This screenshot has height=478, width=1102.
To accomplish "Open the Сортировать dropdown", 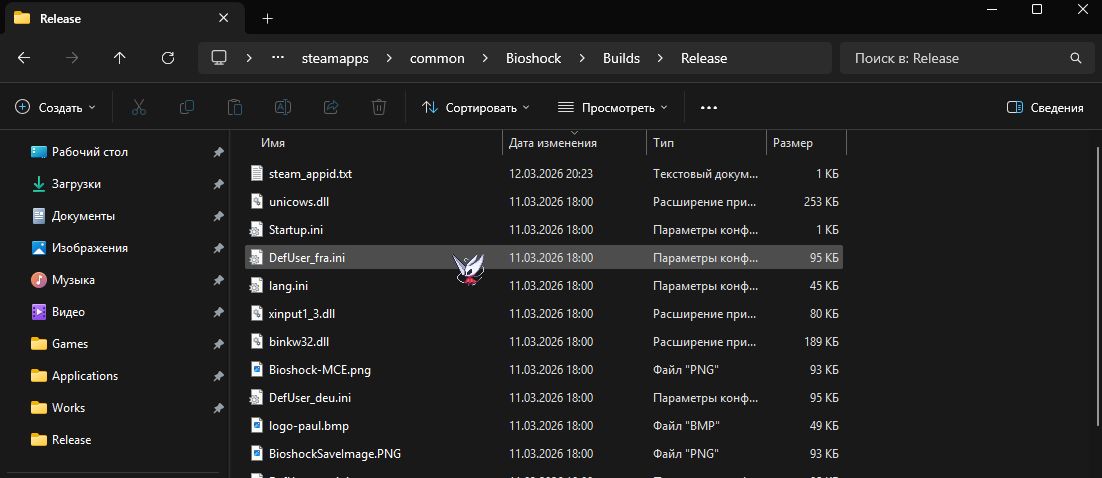I will [476, 108].
